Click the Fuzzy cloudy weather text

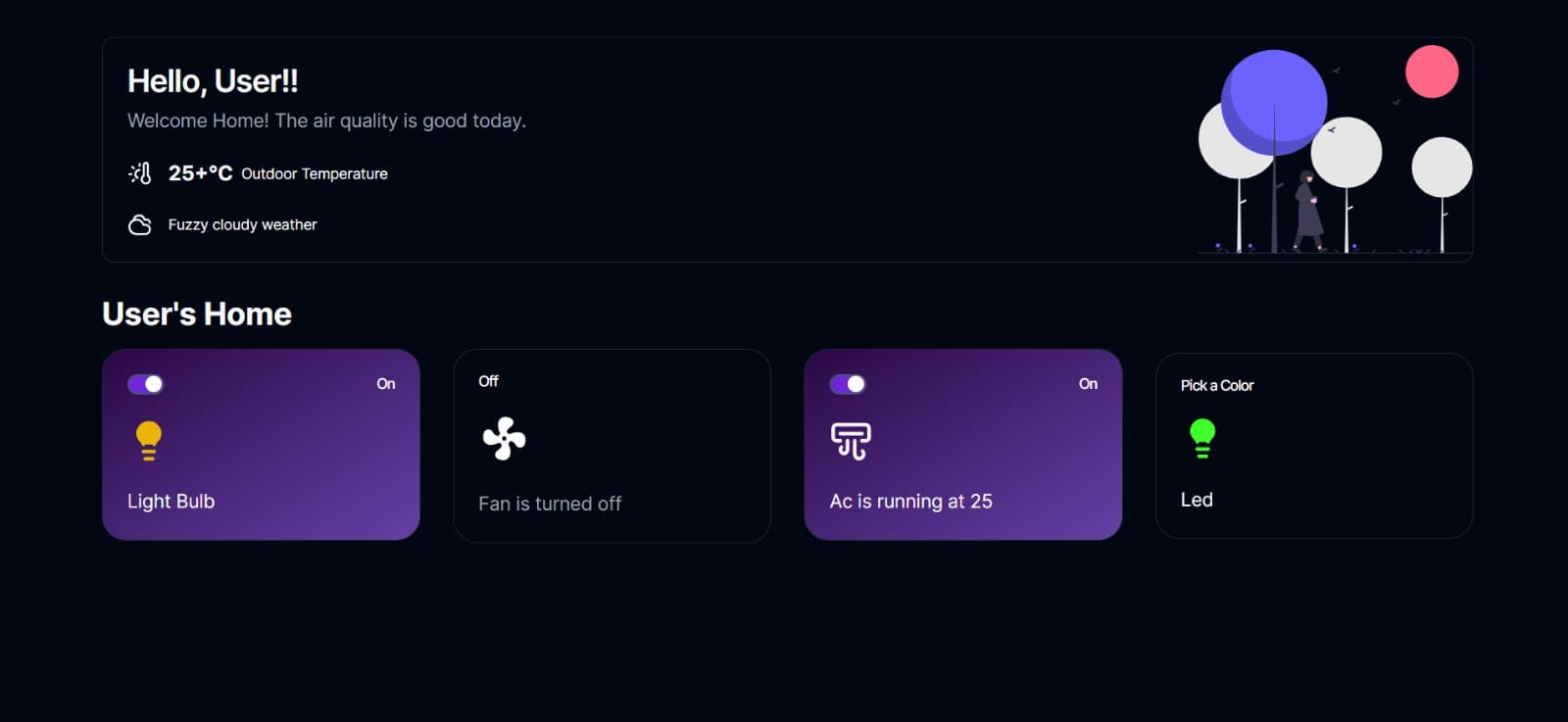pos(242,224)
